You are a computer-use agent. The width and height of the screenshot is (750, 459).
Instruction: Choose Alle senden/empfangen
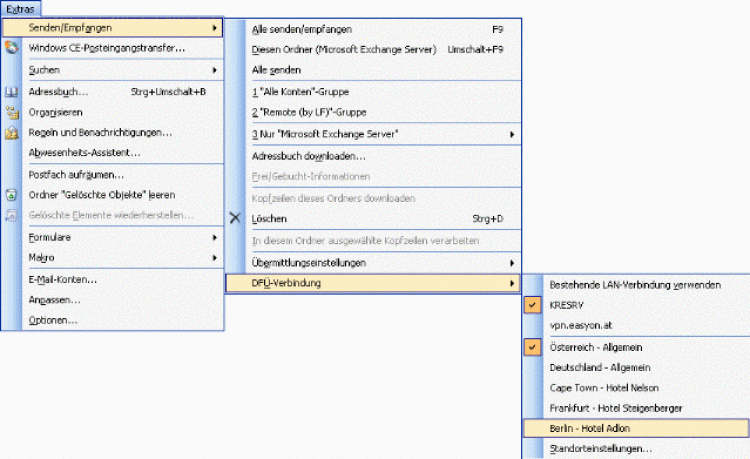click(301, 29)
